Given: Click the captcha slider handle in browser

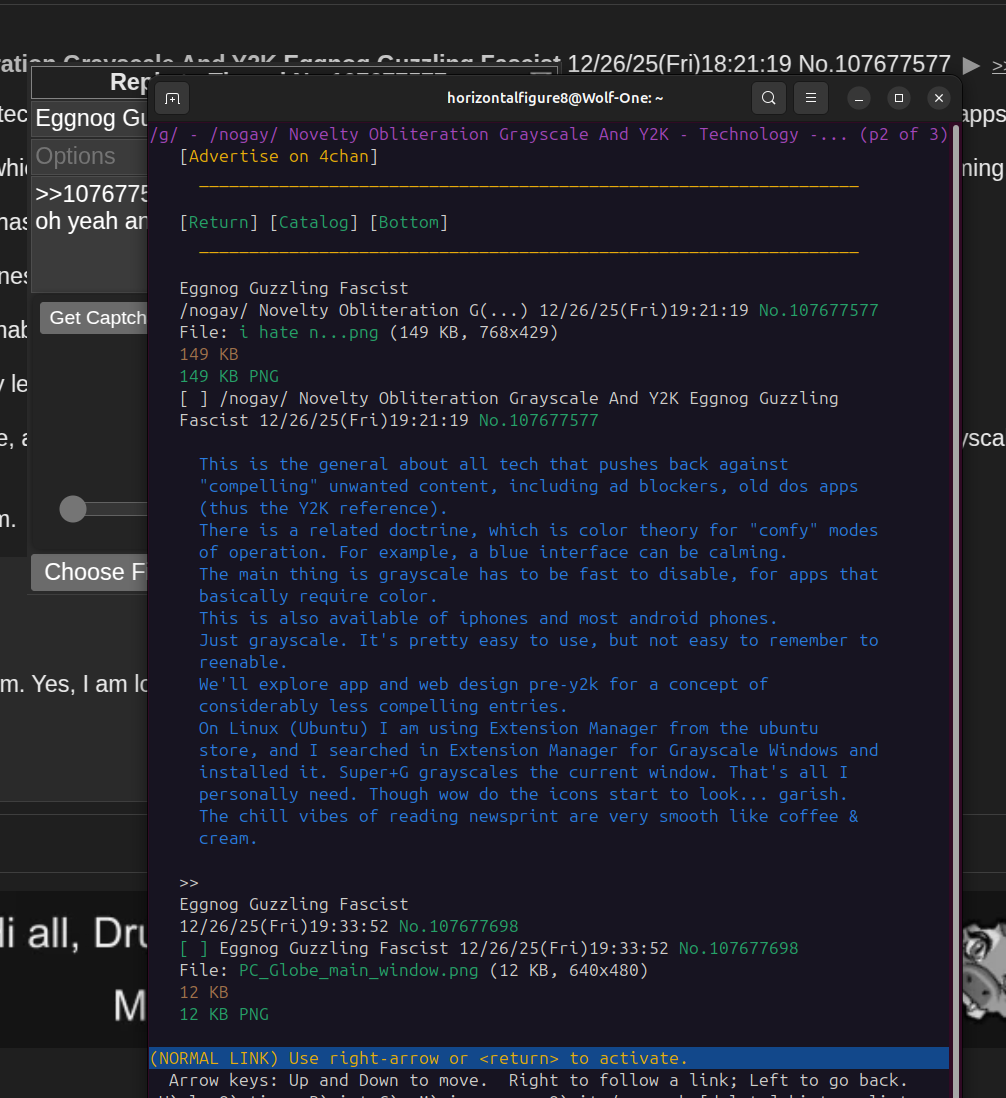Looking at the screenshot, I should point(73,509).
